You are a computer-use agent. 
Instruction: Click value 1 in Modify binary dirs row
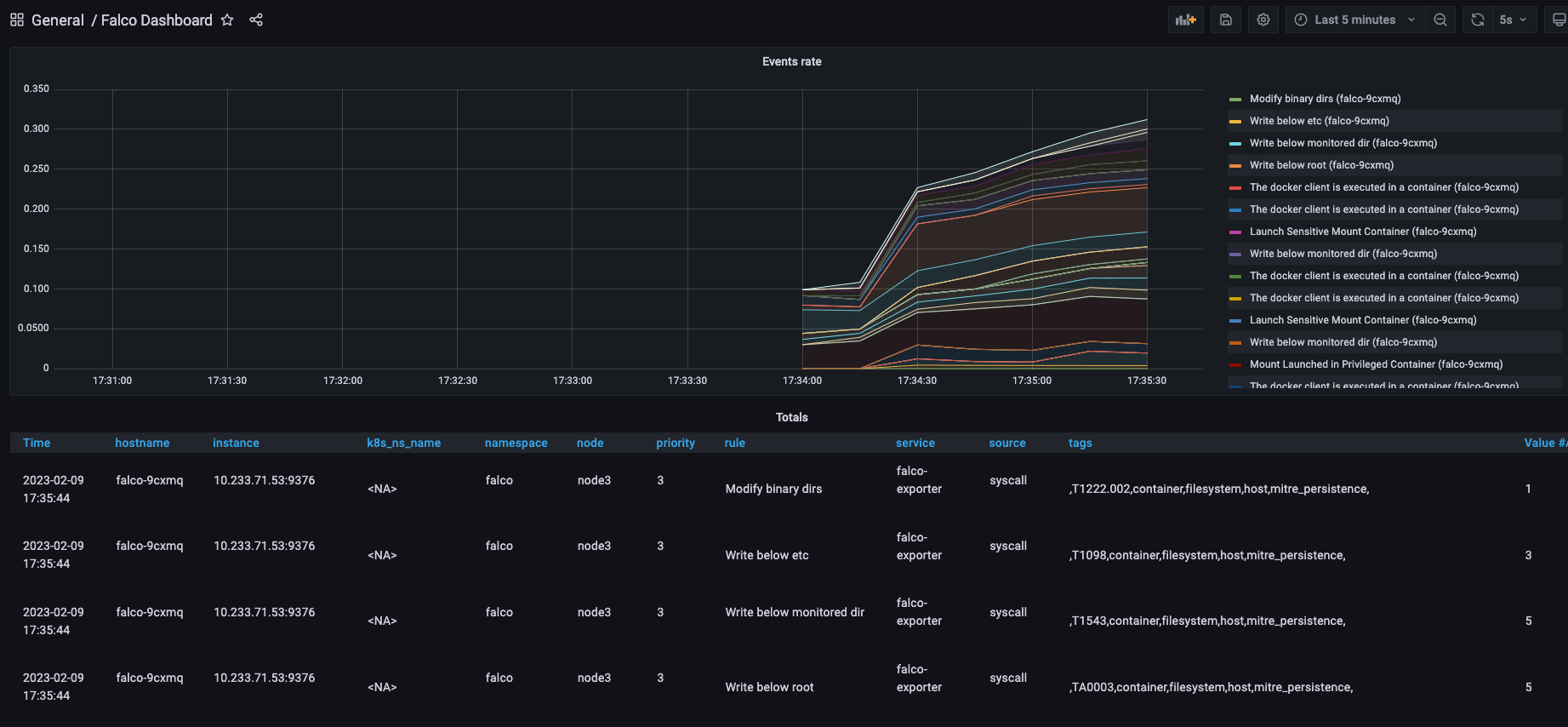(1528, 489)
